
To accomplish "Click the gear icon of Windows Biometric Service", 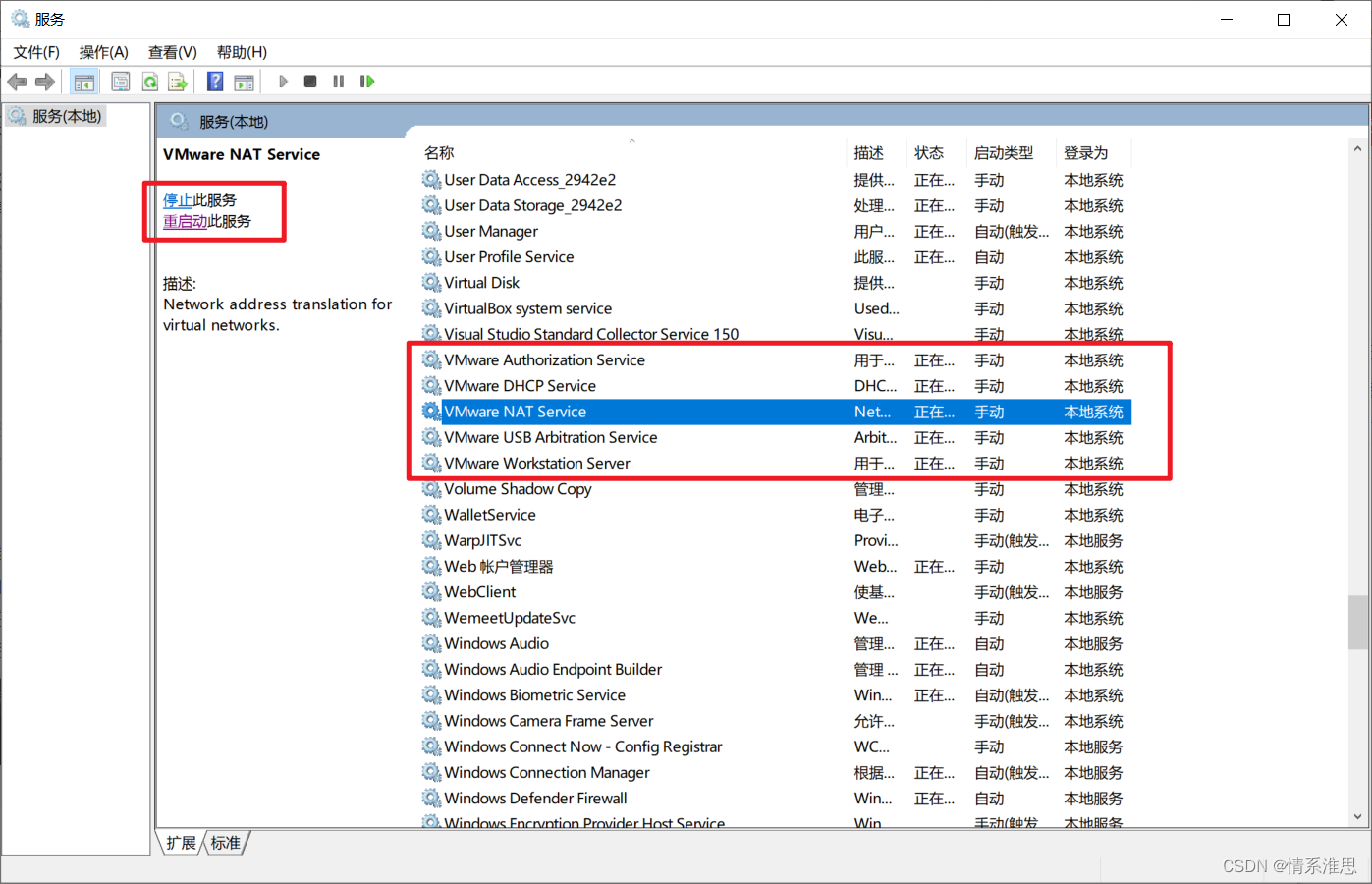I will (431, 695).
